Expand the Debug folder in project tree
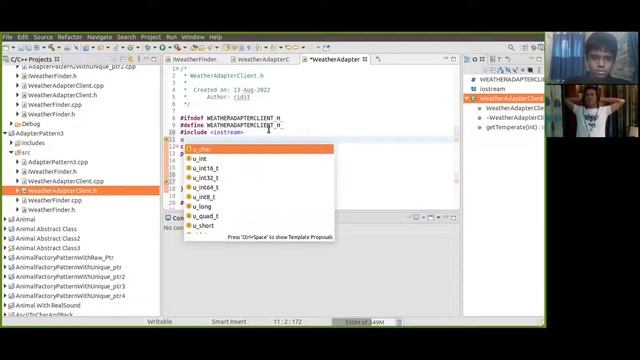Viewport: 640px width, 360px height. click(11, 124)
